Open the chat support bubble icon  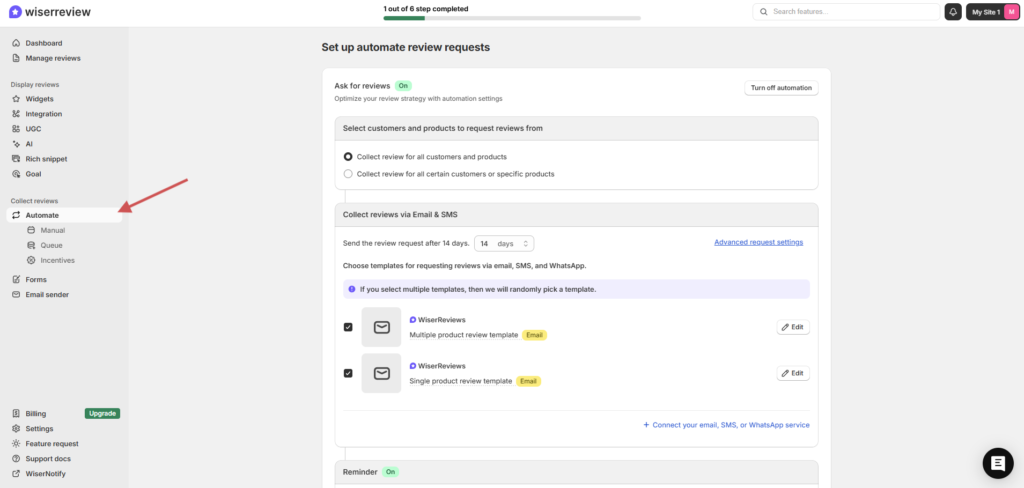997,462
